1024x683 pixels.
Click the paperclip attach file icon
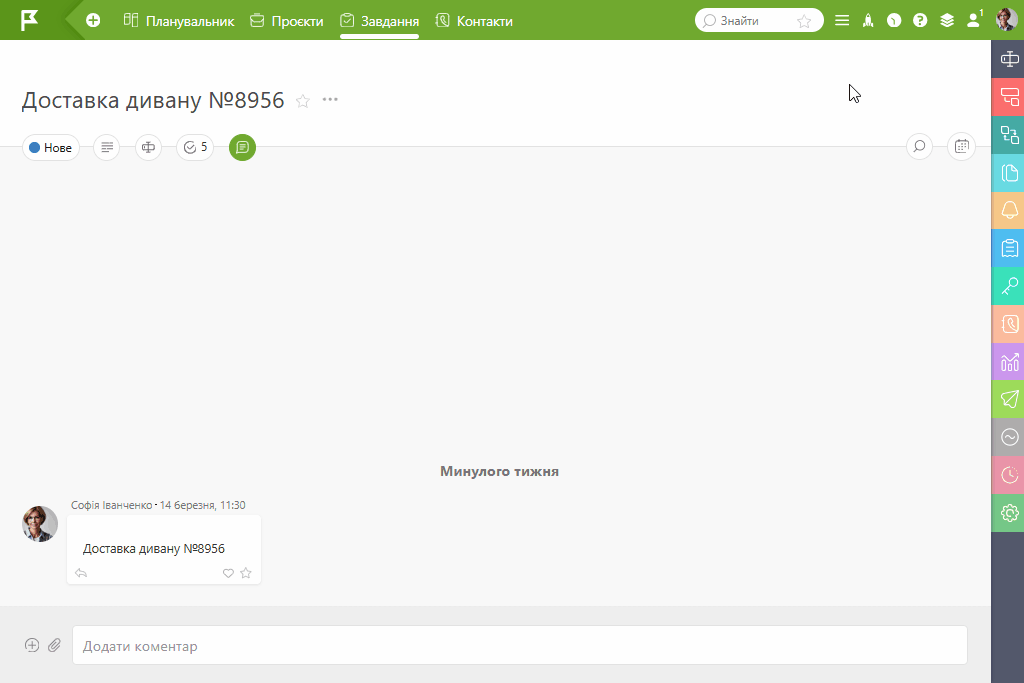pyautogui.click(x=55, y=646)
